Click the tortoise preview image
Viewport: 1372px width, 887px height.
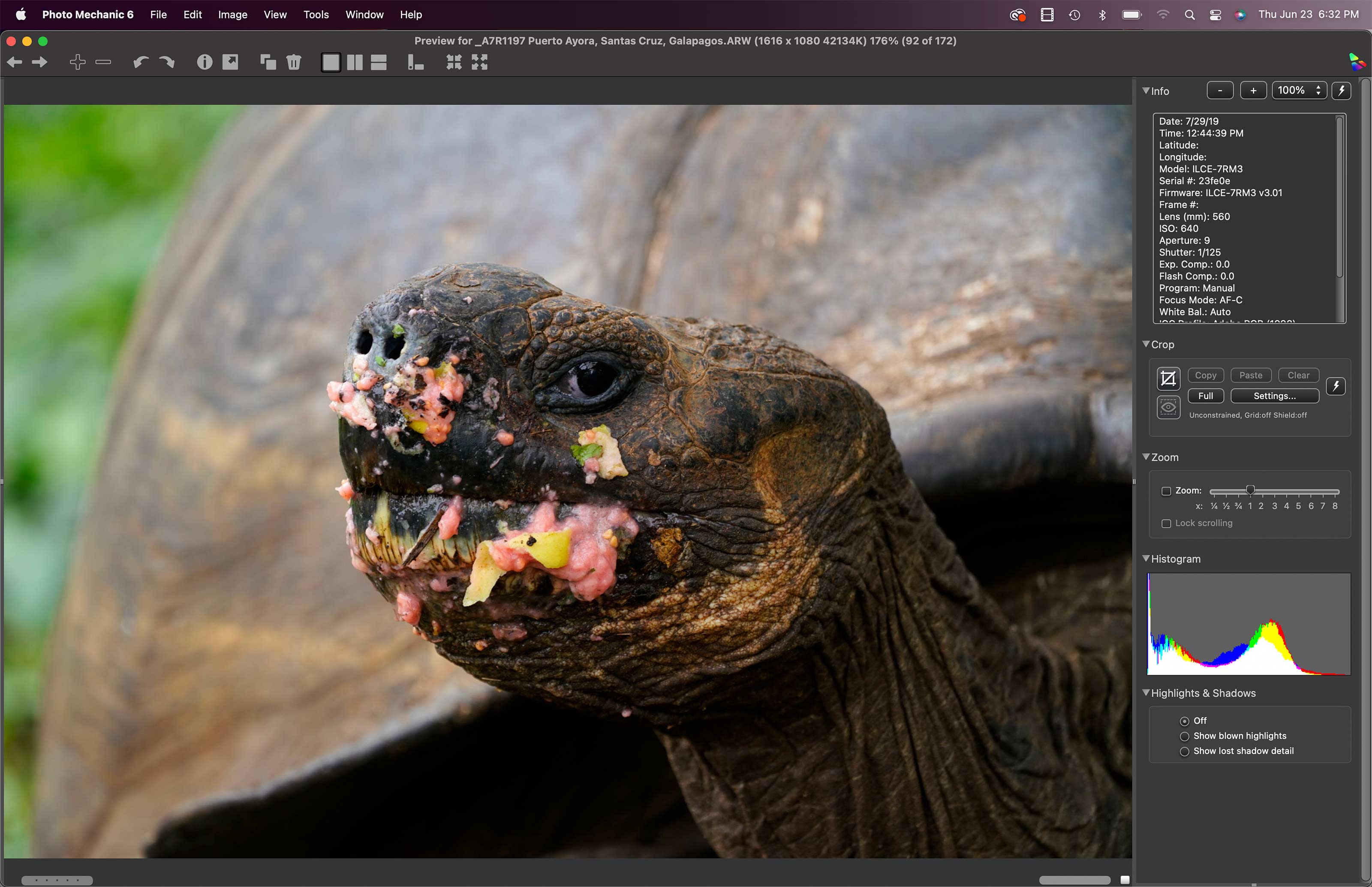click(568, 481)
